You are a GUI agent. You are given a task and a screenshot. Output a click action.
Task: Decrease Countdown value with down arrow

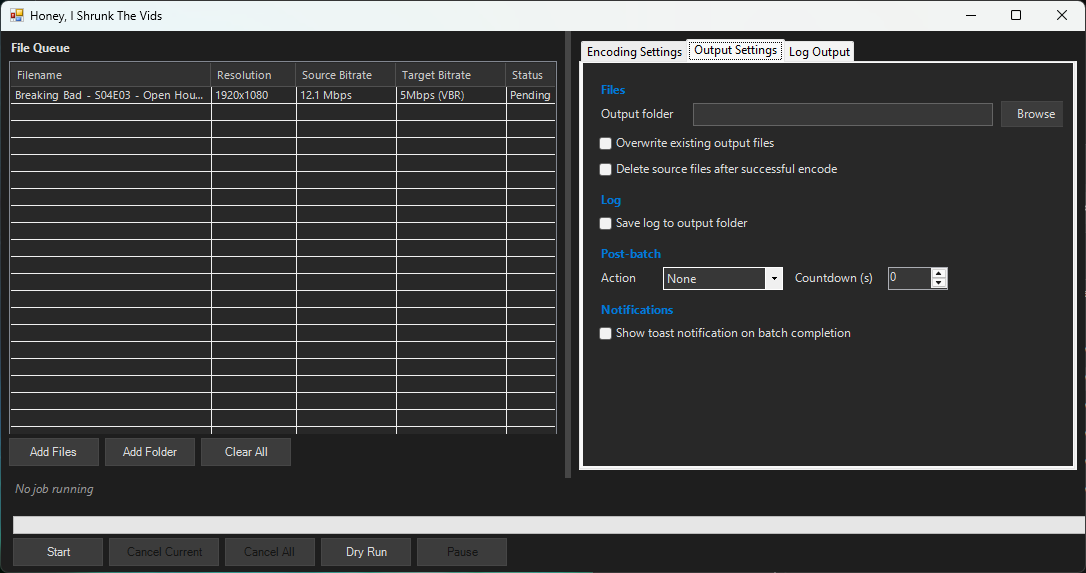coord(938,284)
